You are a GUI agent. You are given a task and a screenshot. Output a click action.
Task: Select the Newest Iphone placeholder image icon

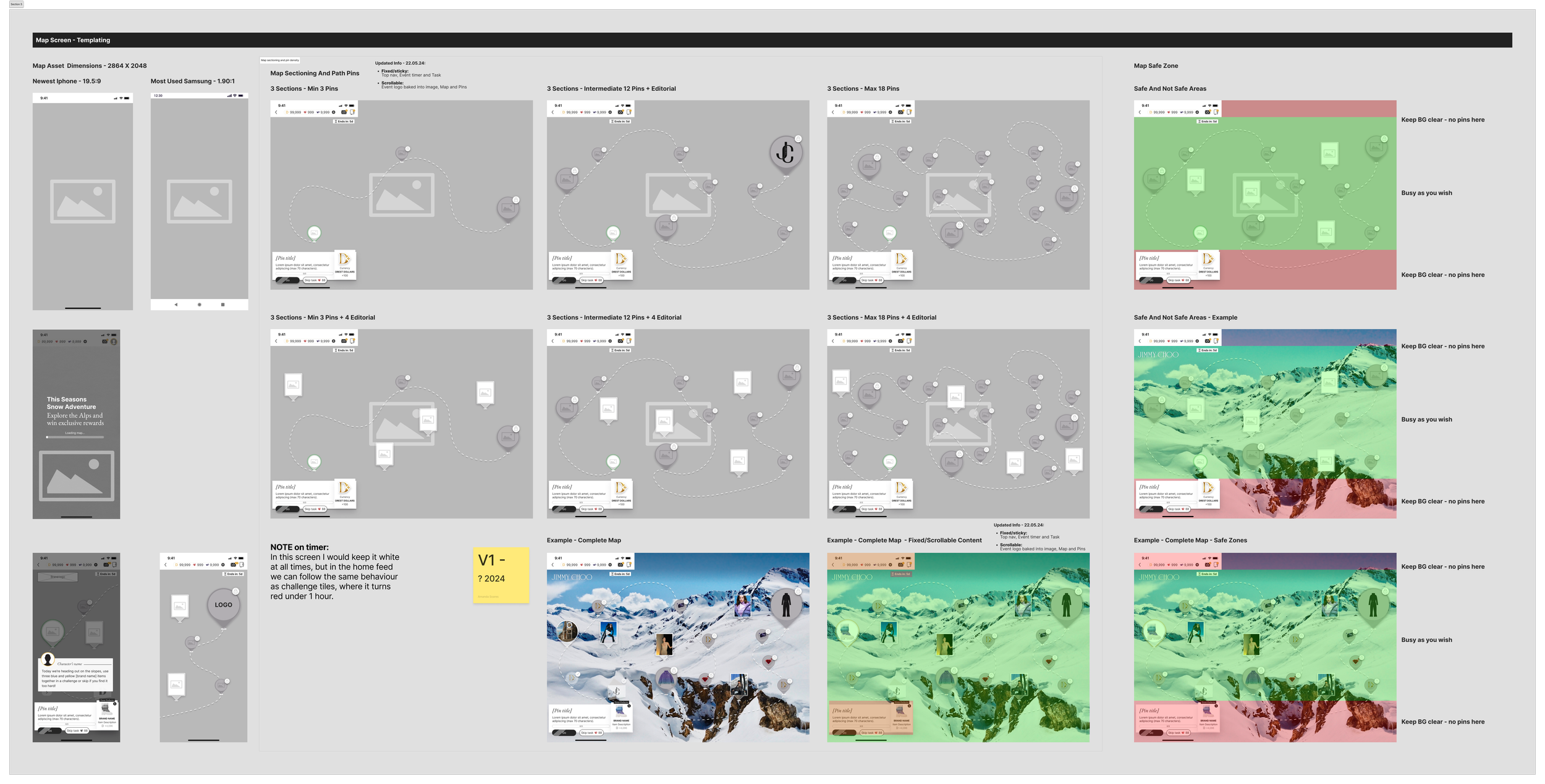coord(82,201)
